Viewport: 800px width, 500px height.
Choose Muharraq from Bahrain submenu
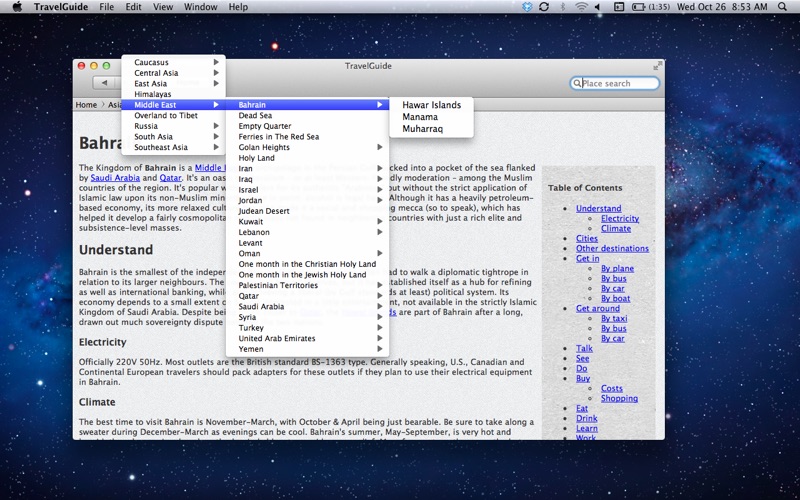pyautogui.click(x=432, y=129)
